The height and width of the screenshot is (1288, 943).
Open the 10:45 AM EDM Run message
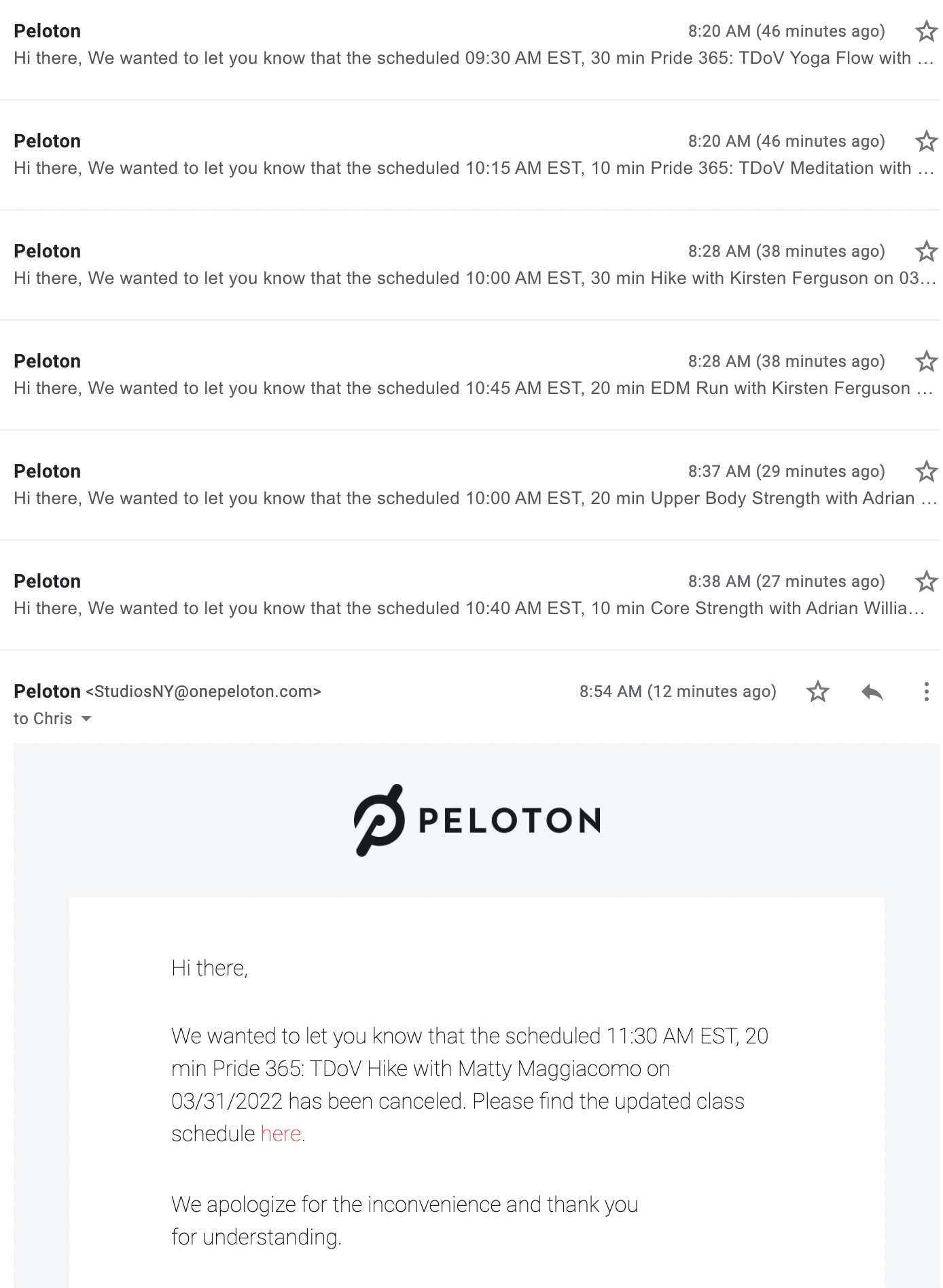[x=470, y=375]
